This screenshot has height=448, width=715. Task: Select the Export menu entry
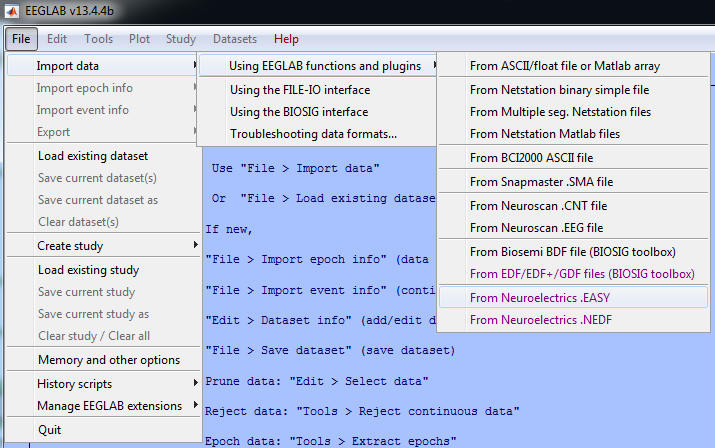point(104,131)
